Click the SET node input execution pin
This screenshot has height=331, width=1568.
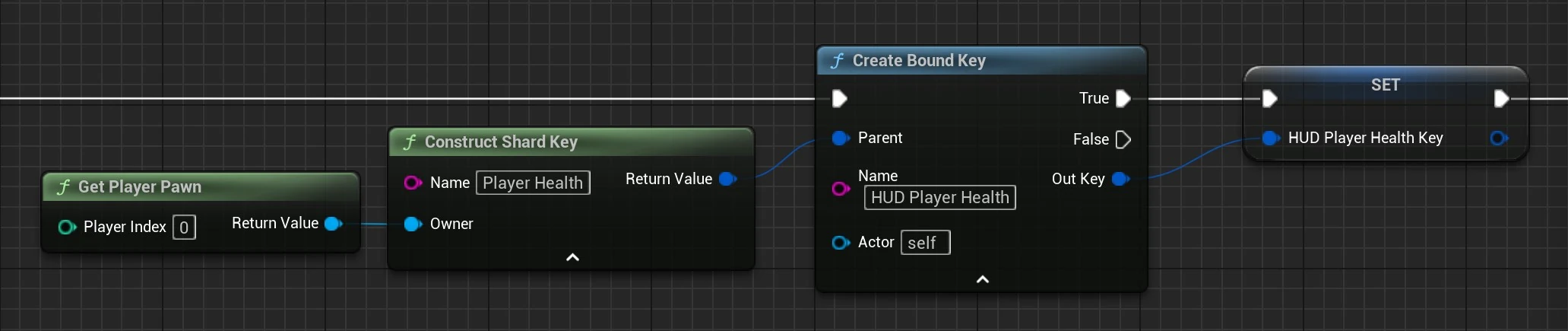pyautogui.click(x=1269, y=99)
